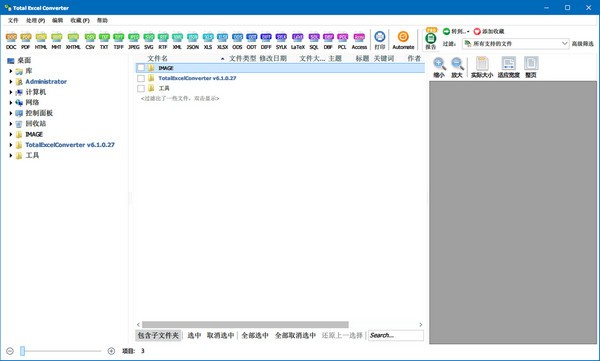This screenshot has height=361, width=600.
Task: Convert to CSV format
Action: point(90,41)
